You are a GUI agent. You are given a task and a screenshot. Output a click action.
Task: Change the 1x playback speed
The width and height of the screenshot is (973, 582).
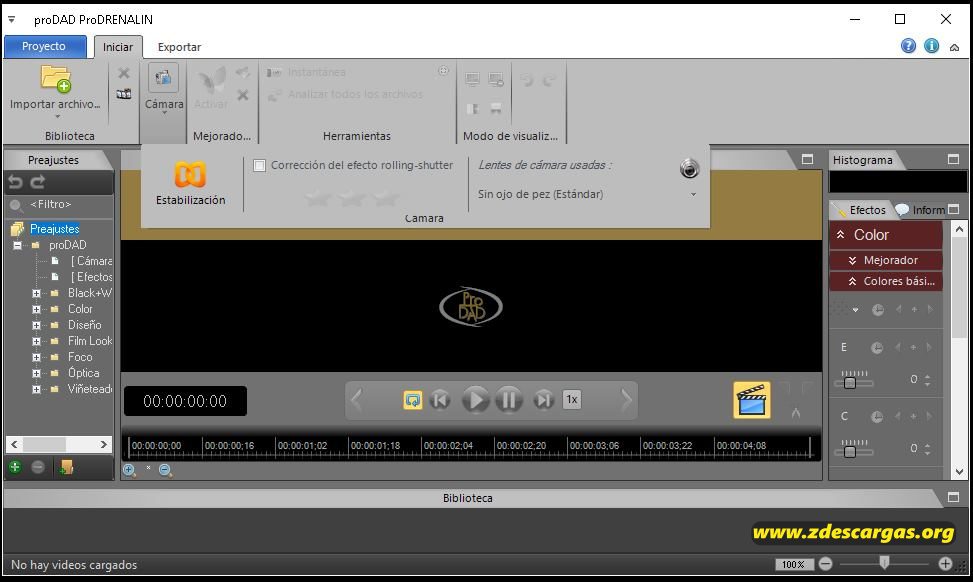click(x=572, y=400)
